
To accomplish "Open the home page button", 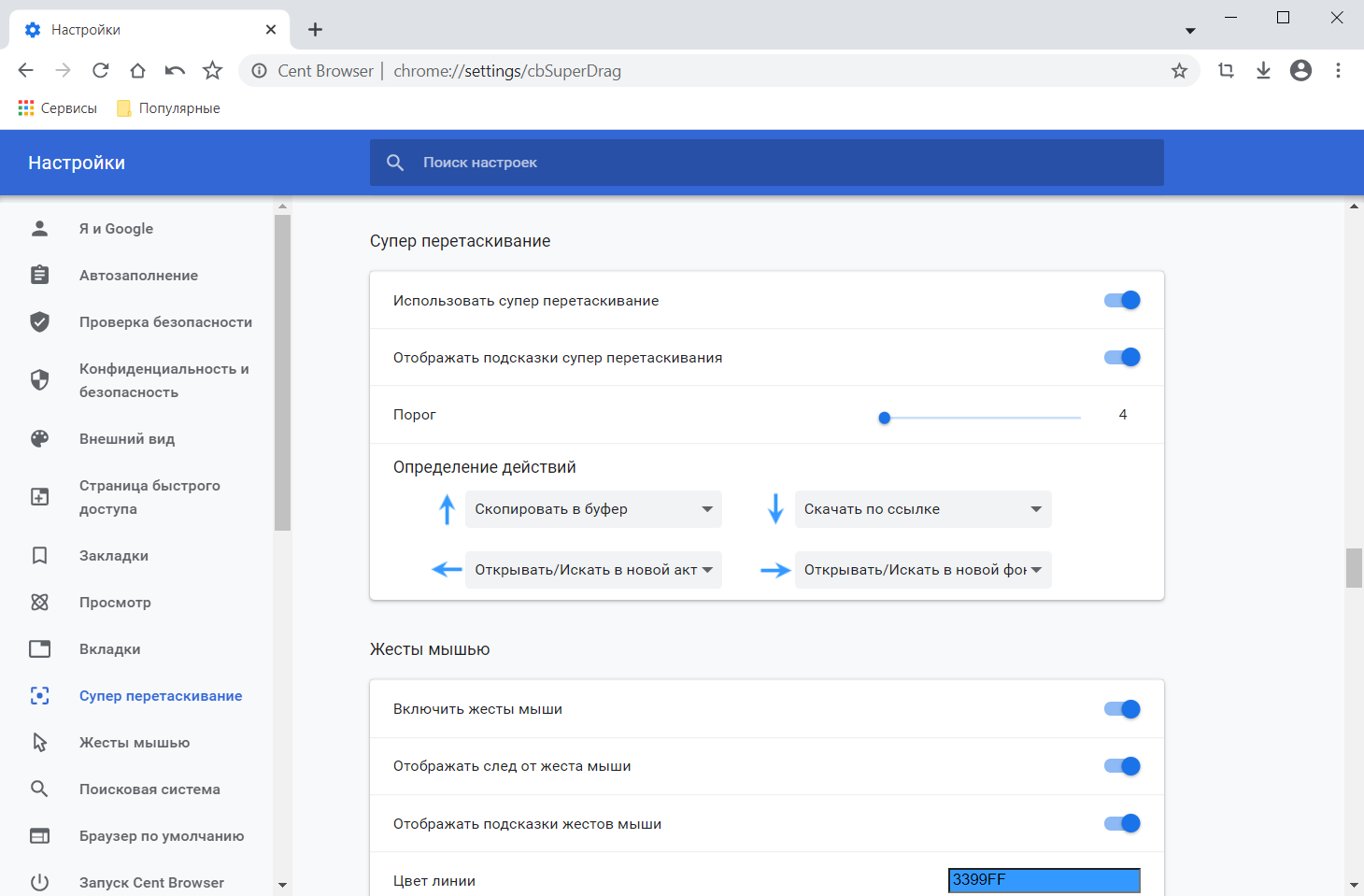I will click(x=137, y=70).
